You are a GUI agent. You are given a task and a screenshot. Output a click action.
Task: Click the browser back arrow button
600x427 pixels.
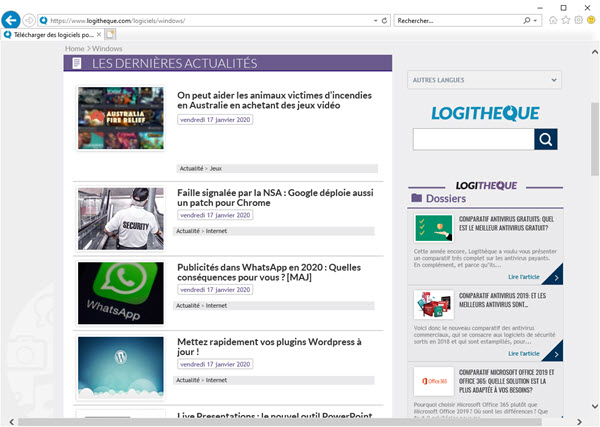(11, 20)
